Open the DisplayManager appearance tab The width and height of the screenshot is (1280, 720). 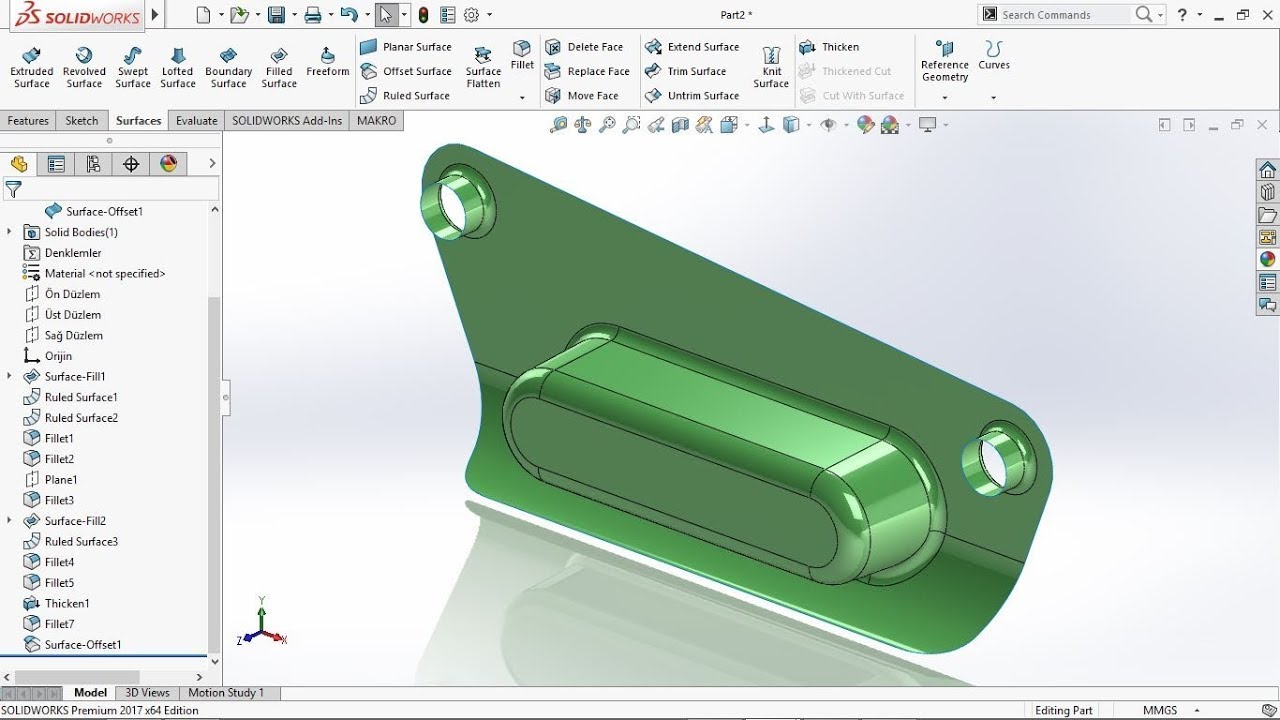click(x=168, y=164)
